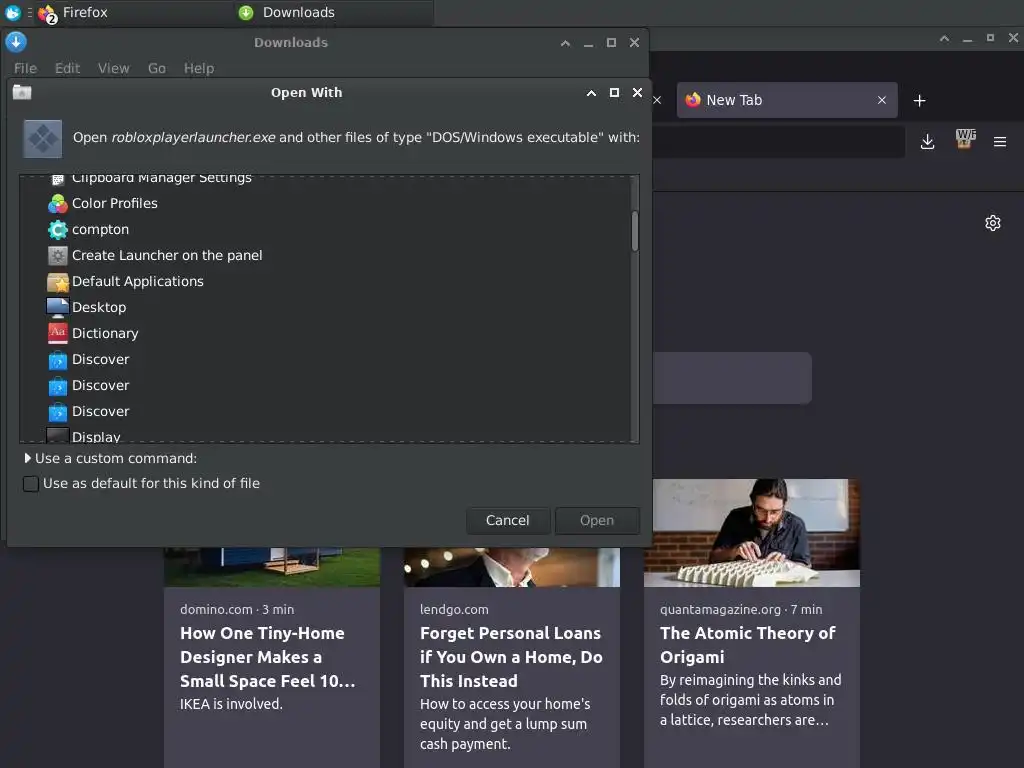This screenshot has width=1024, height=768.
Task: Open the File menu in Downloads window
Action: [25, 69]
